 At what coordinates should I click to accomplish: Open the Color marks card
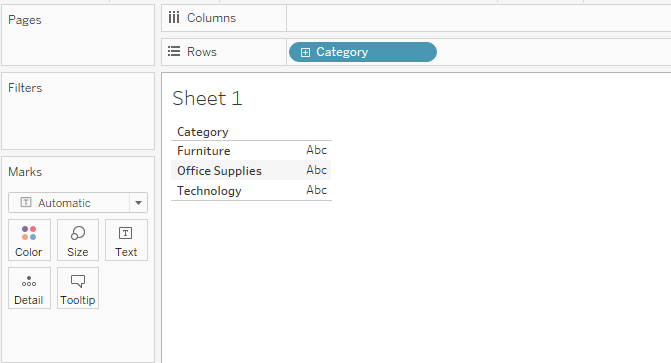pyautogui.click(x=29, y=240)
